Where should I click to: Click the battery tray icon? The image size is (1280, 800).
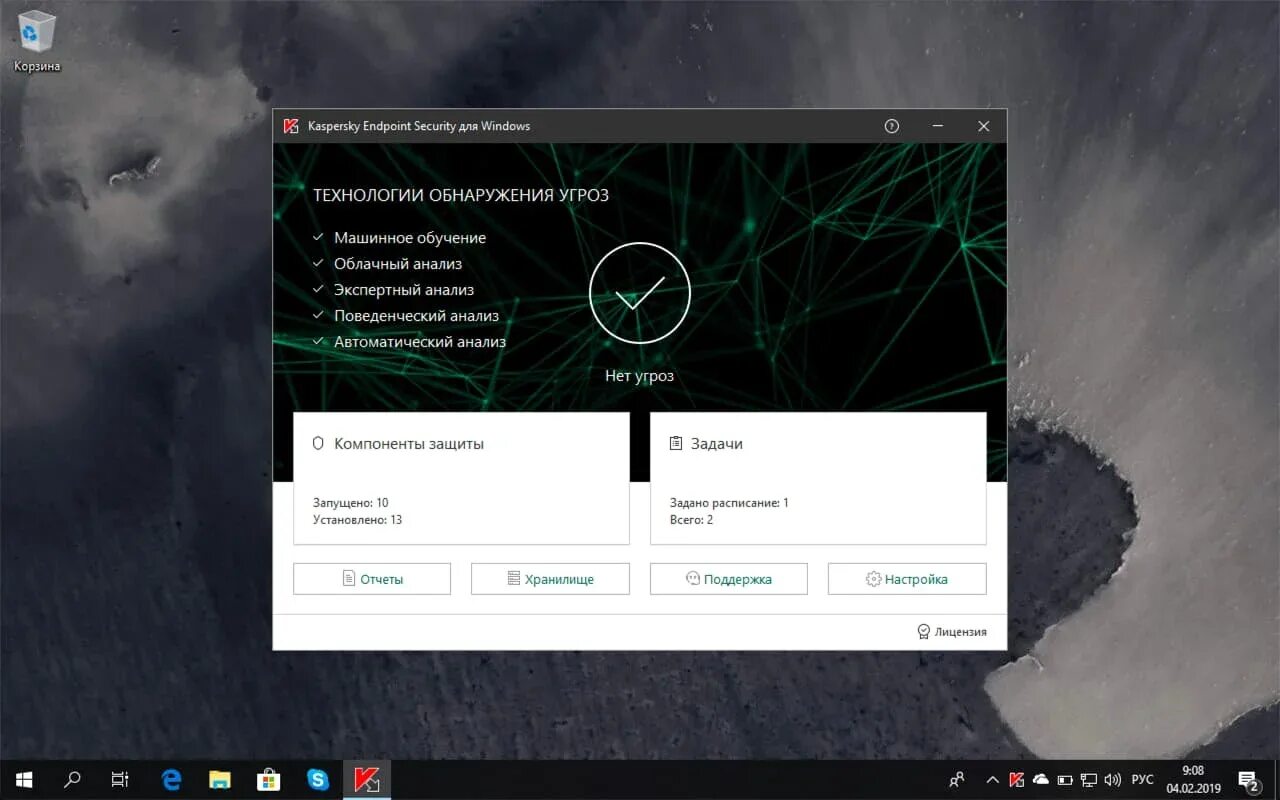tap(1065, 779)
